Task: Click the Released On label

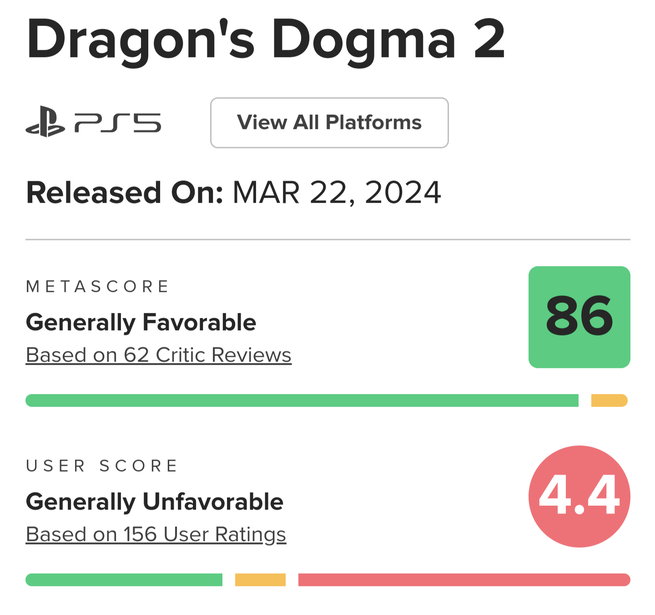Action: 124,192
